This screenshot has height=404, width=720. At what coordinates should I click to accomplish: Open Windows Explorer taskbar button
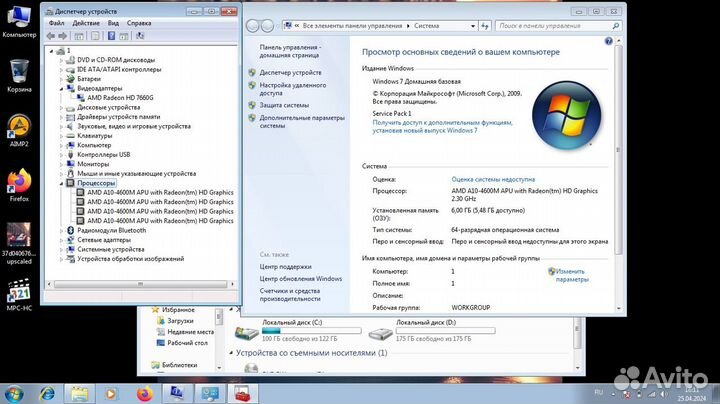pos(79,394)
